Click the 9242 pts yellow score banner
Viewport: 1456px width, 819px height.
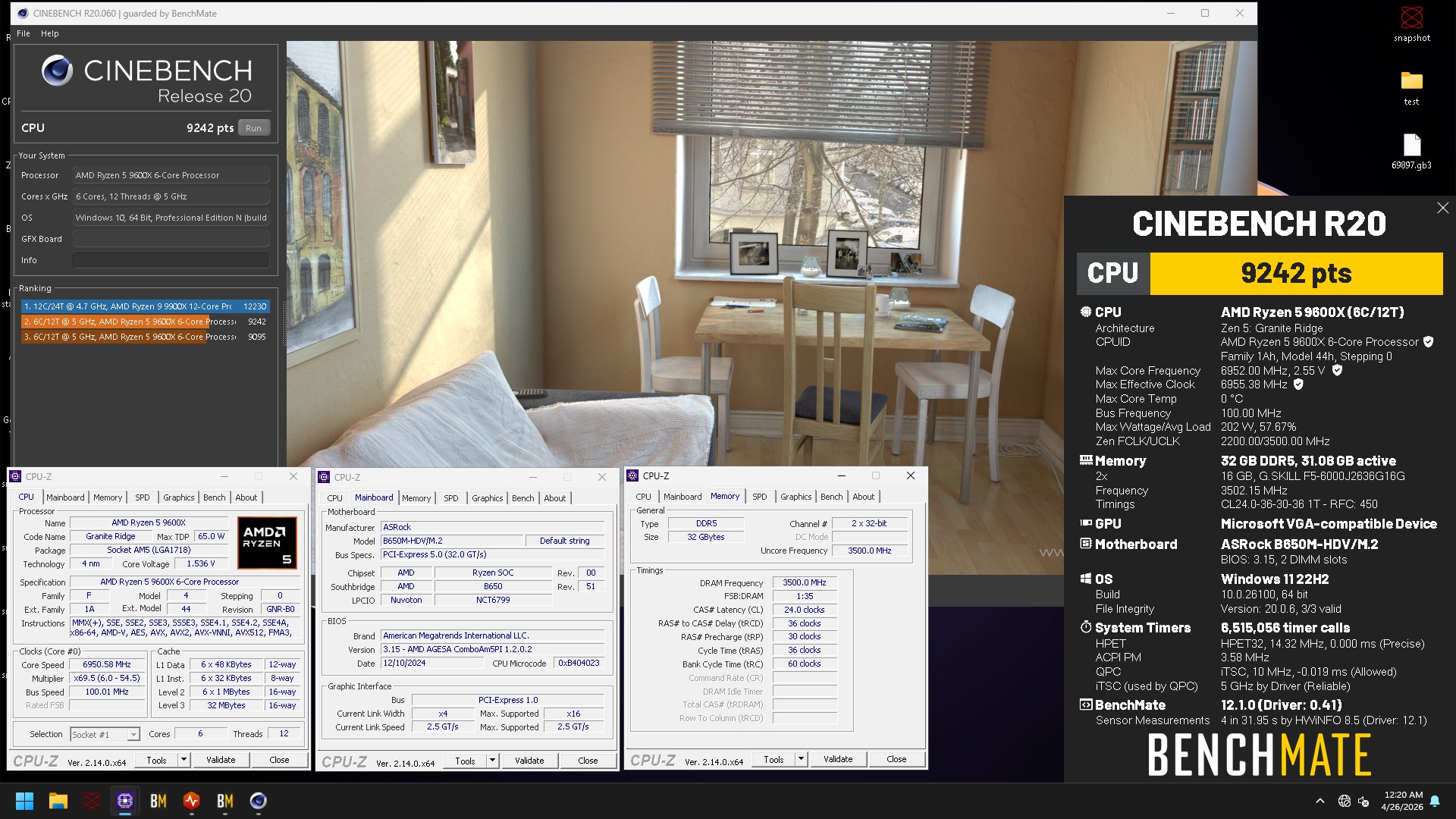tap(1296, 273)
